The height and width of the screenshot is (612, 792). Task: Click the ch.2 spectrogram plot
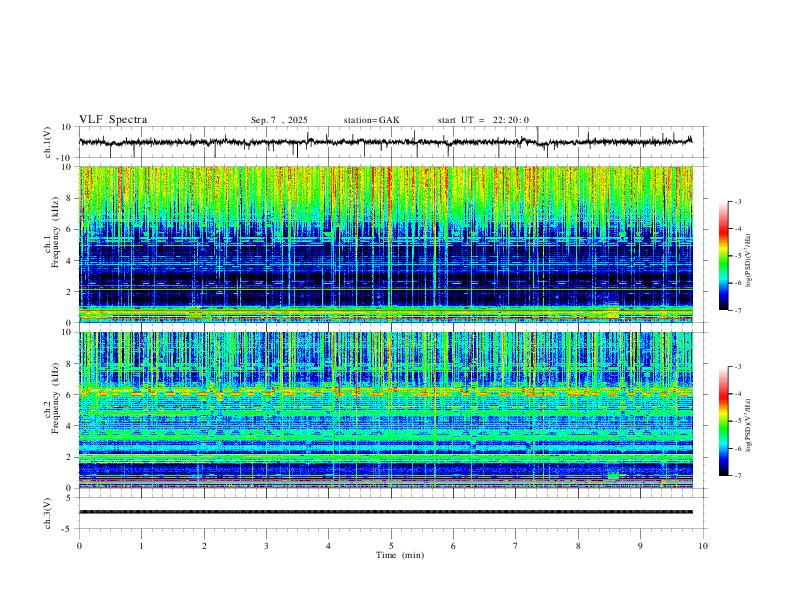pyautogui.click(x=385, y=410)
